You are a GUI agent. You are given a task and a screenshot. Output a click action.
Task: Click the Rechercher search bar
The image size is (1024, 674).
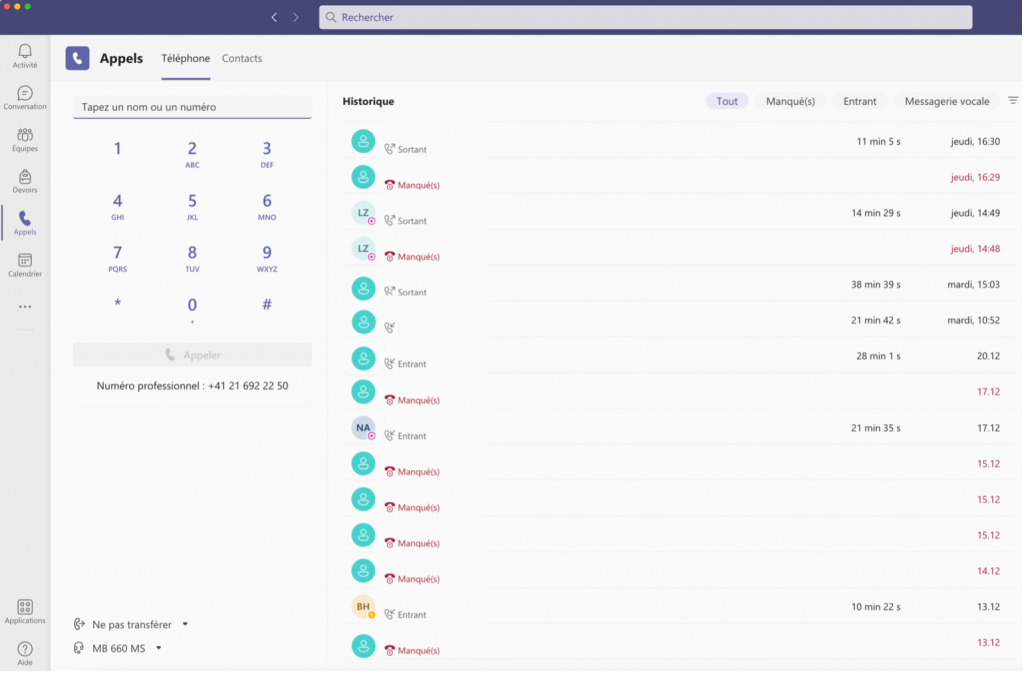(645, 17)
